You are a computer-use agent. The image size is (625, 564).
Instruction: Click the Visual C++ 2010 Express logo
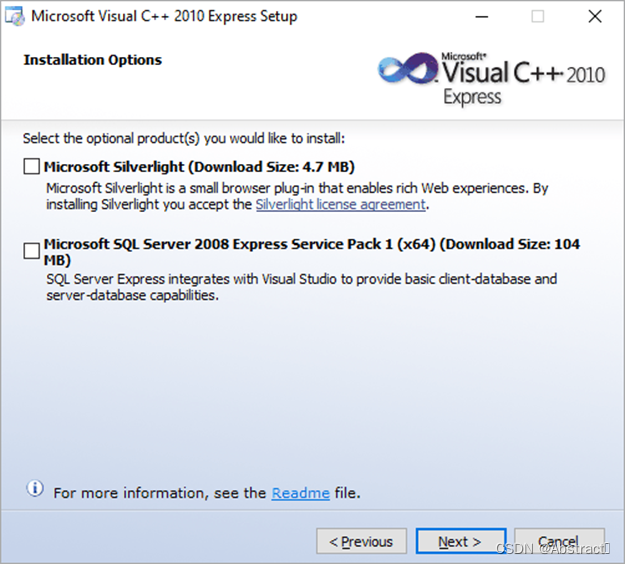click(x=492, y=77)
